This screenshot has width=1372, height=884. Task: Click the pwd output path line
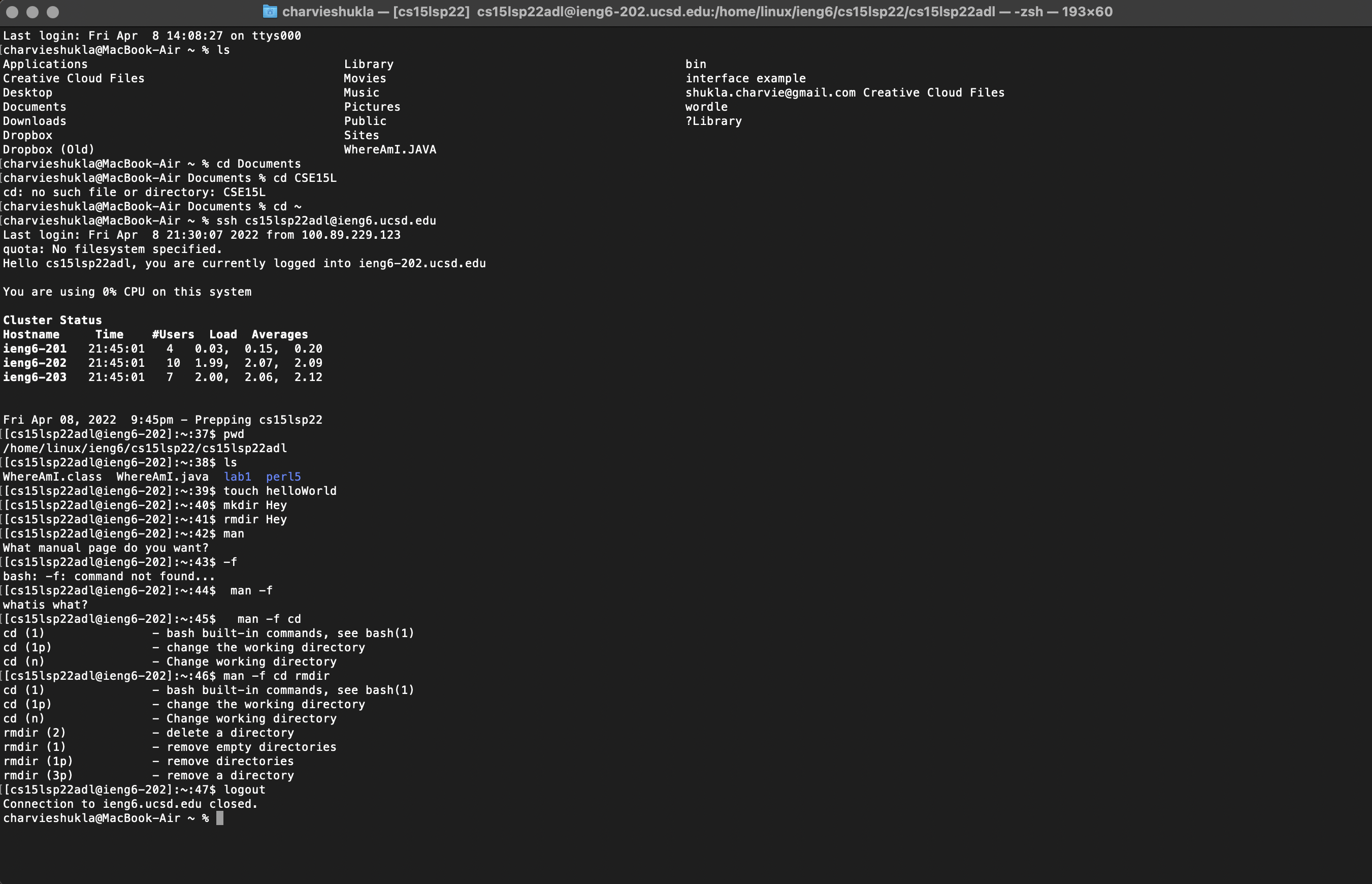(x=145, y=448)
